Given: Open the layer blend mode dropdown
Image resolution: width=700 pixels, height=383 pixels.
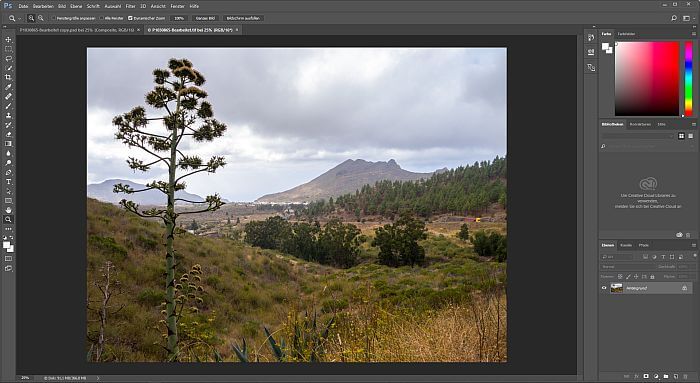Looking at the screenshot, I should [x=628, y=266].
